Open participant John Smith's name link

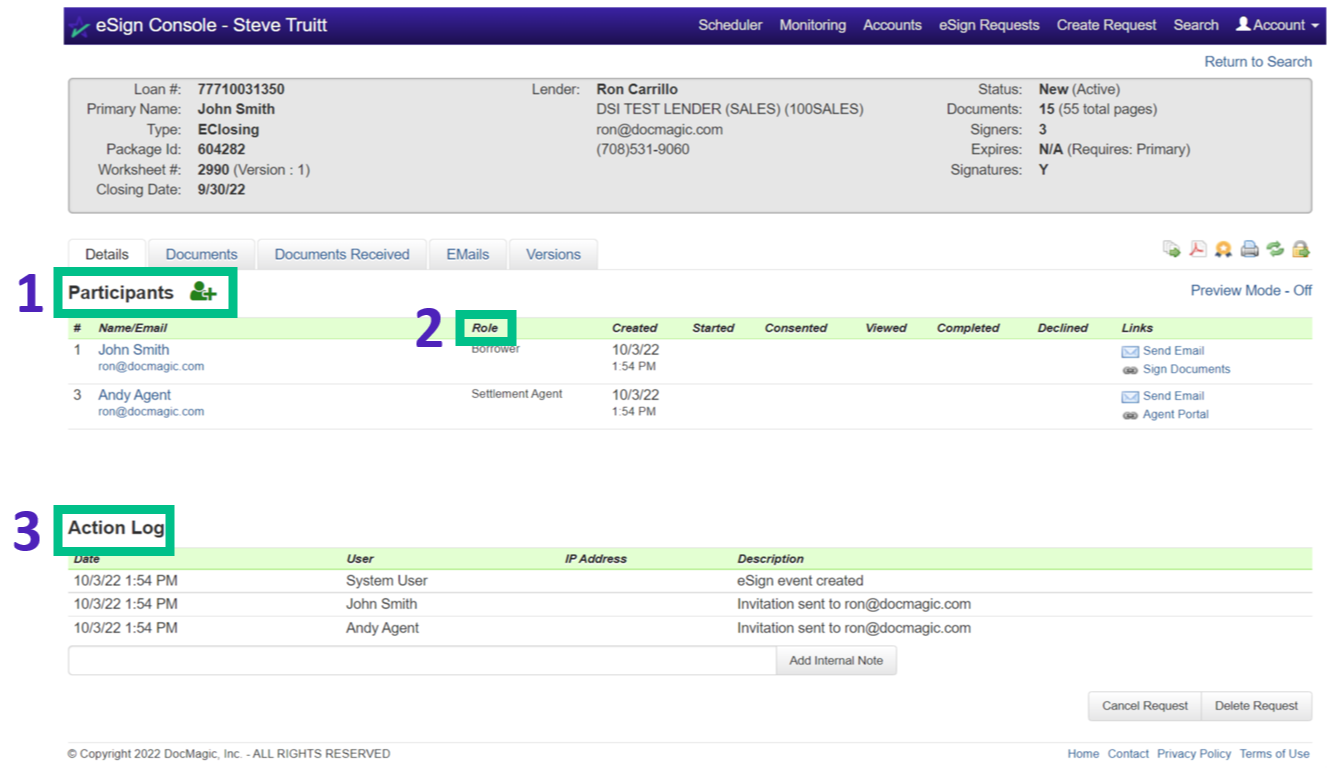coord(133,350)
